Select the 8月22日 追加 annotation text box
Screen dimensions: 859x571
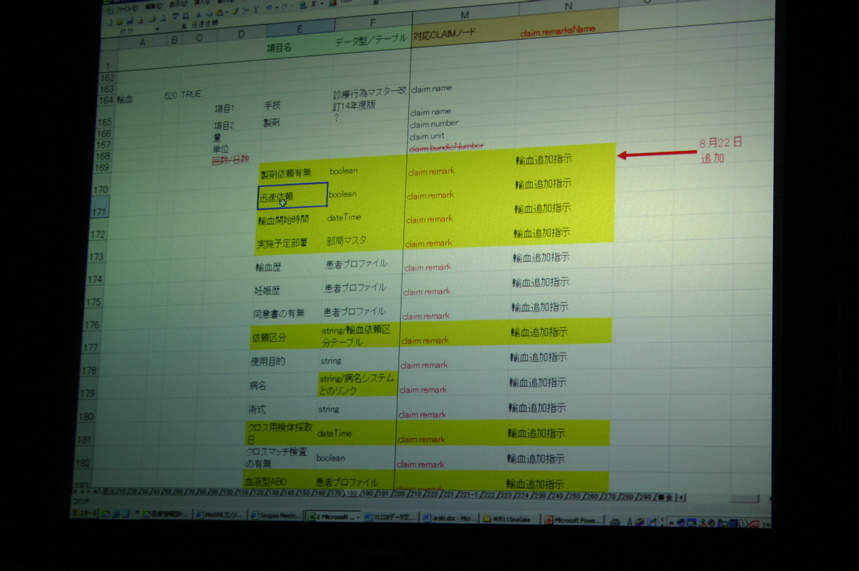(x=720, y=150)
